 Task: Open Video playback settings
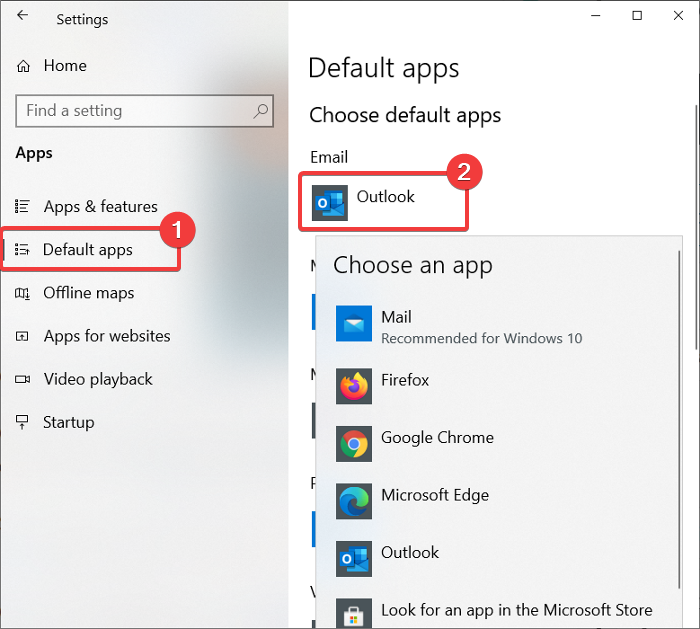pos(98,379)
